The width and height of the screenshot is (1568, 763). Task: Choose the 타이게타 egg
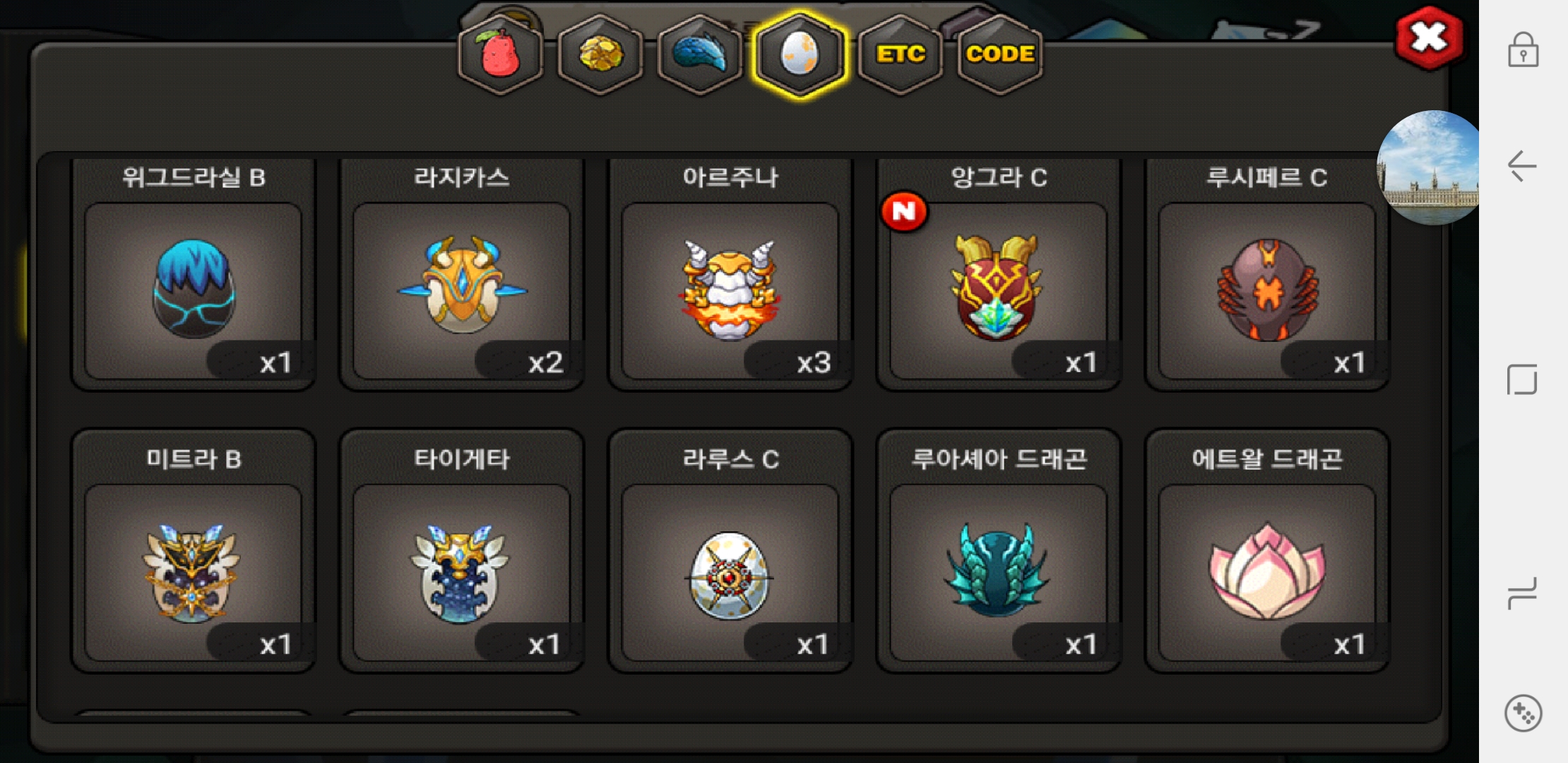(462, 551)
